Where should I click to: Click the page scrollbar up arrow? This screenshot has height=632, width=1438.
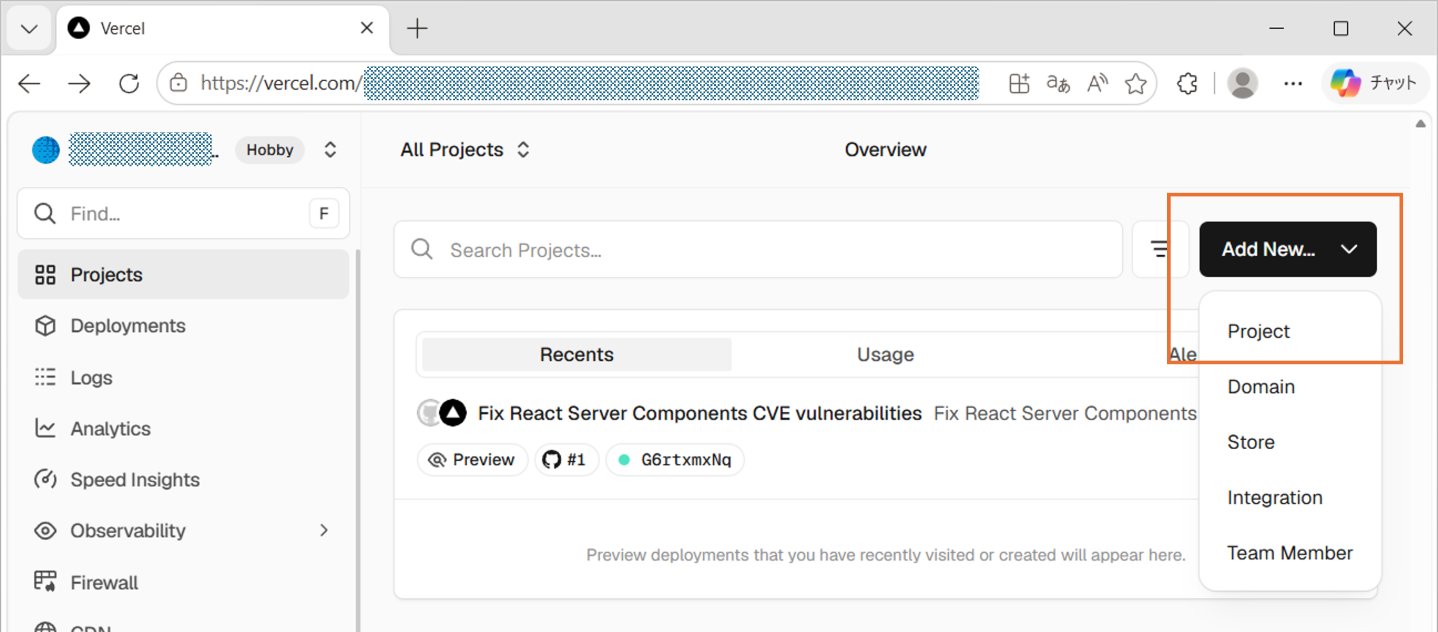pos(1420,124)
